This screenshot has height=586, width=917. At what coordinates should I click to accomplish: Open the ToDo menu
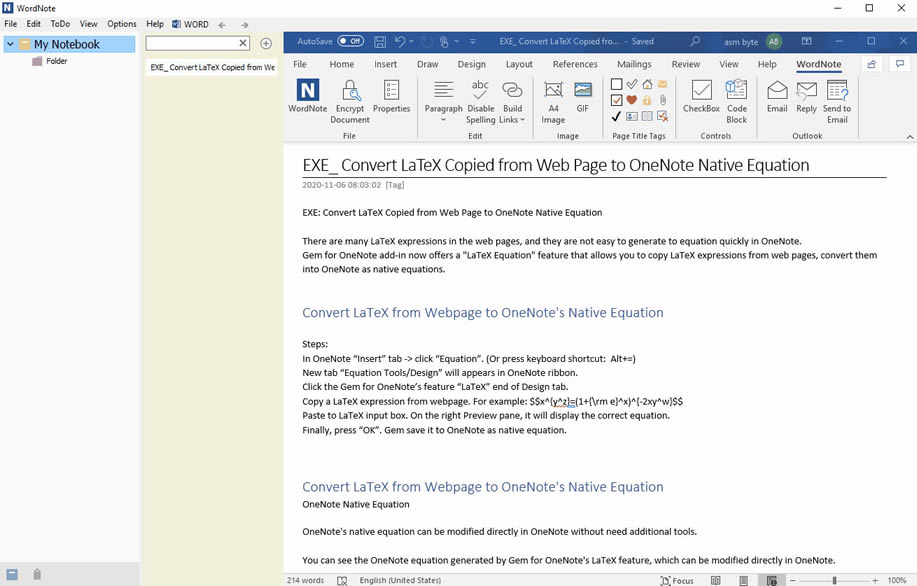coord(60,24)
